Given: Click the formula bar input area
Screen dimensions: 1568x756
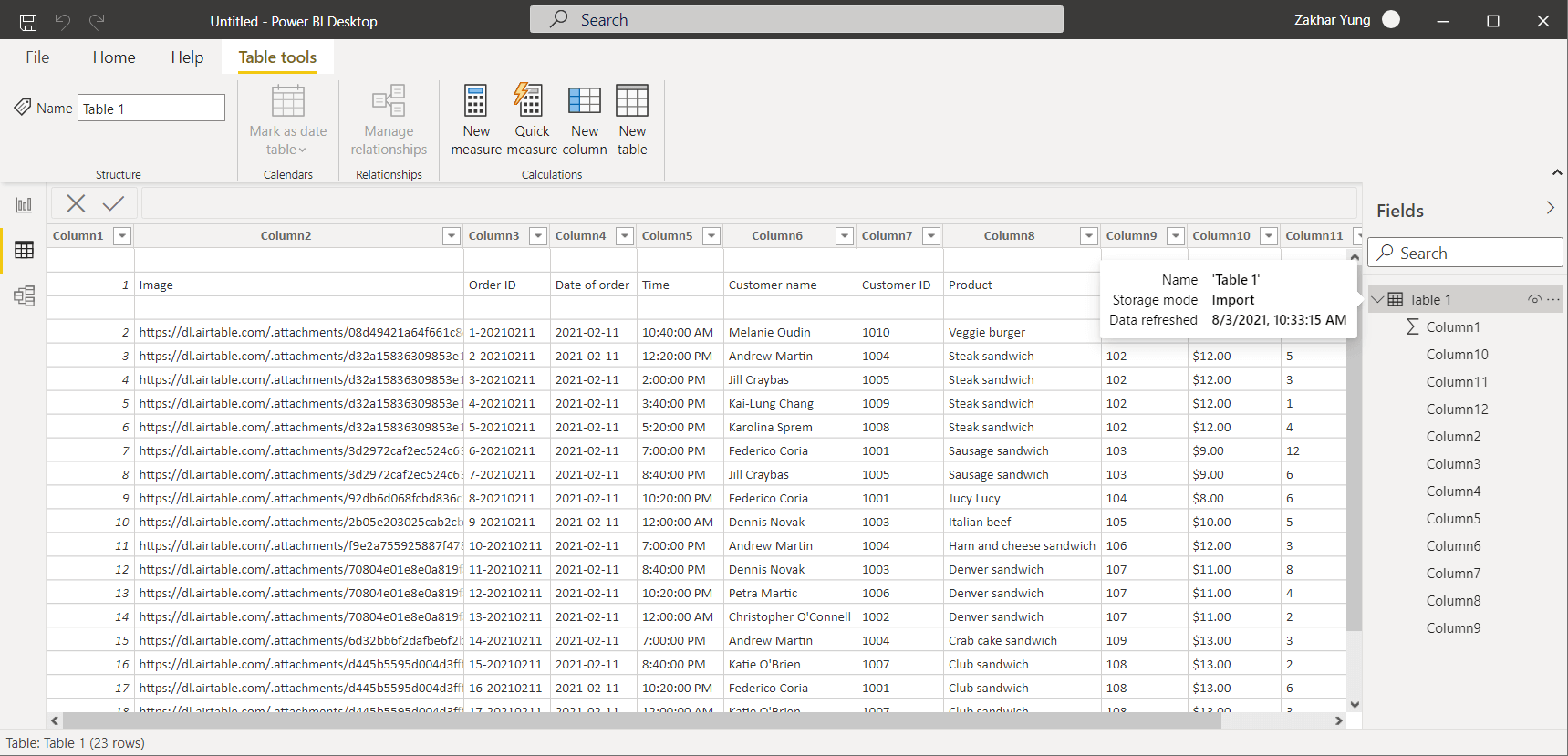Looking at the screenshot, I should (x=749, y=203).
